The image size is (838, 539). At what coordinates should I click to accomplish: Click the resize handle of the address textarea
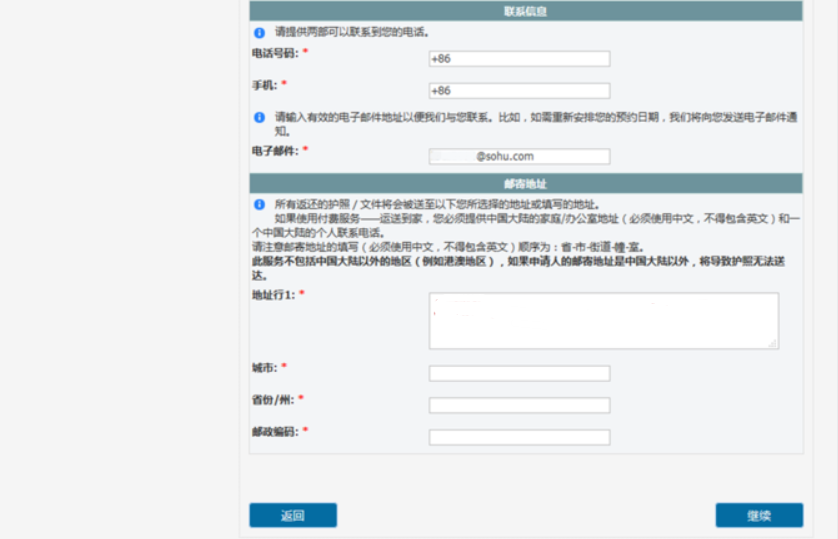coord(773,343)
